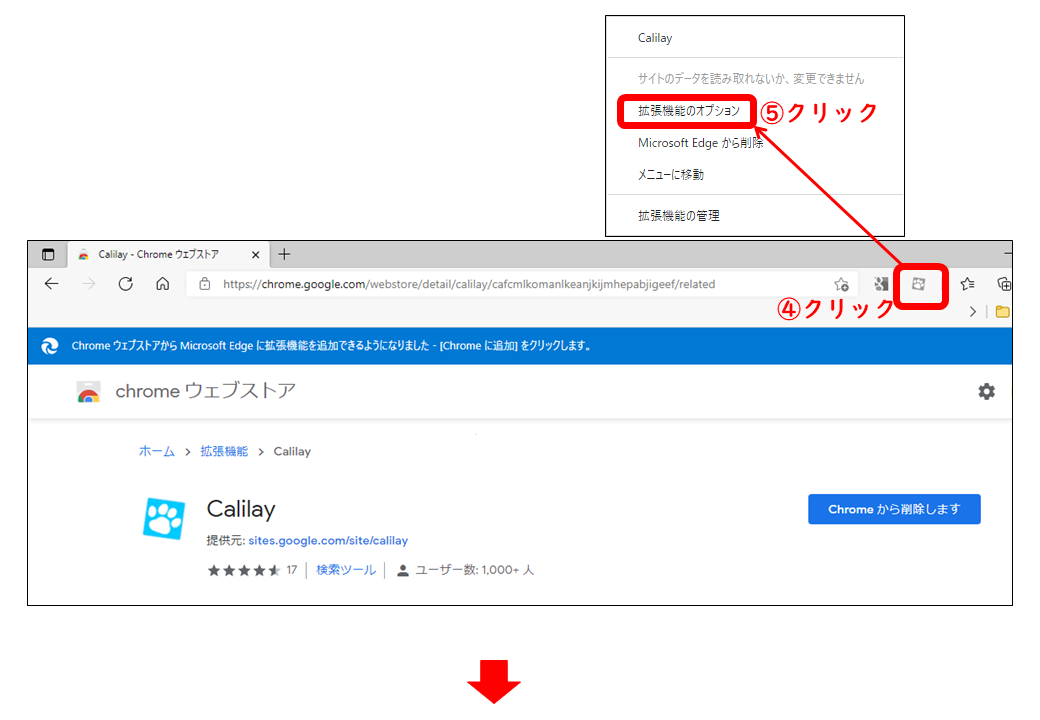Open Chrome Web Store settings gear
The height and width of the screenshot is (720, 1040).
tap(986, 392)
